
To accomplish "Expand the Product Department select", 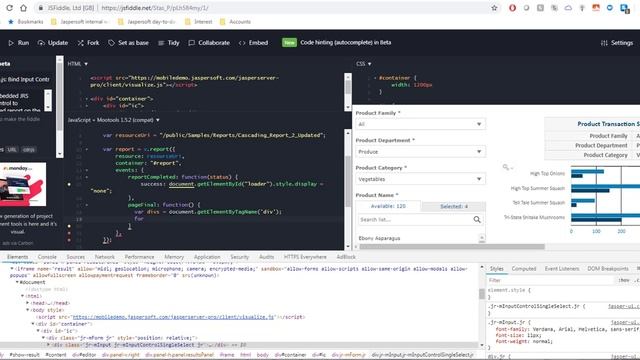I will 420,151.
